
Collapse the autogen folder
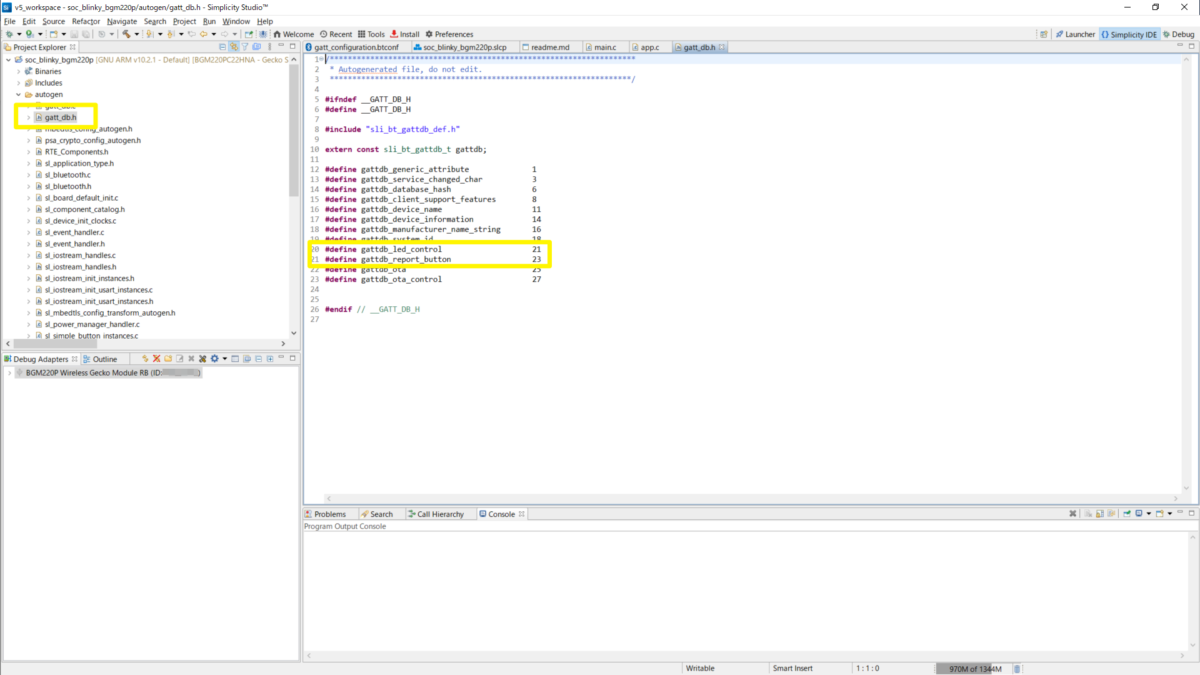[x=19, y=94]
